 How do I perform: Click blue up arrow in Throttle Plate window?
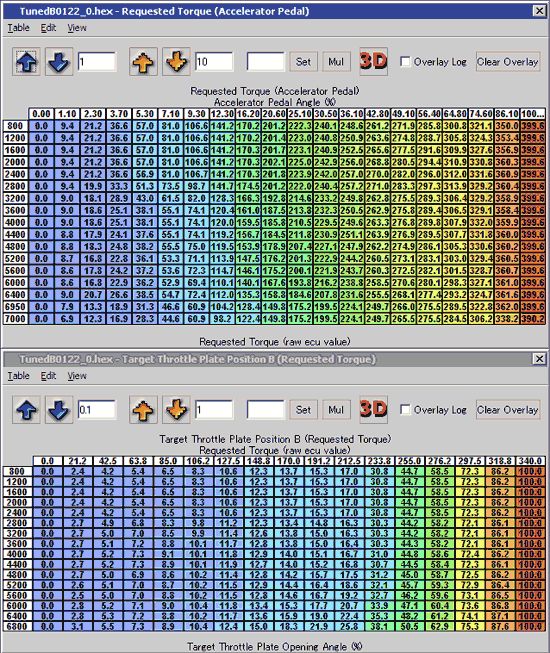pos(26,410)
